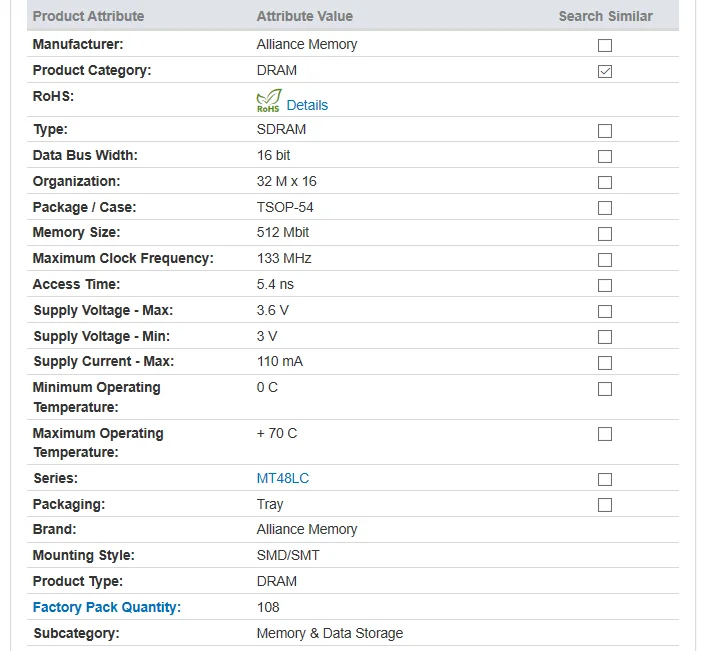Select the Organization 32 M x 16 checkbox
The image size is (711, 651).
(604, 182)
